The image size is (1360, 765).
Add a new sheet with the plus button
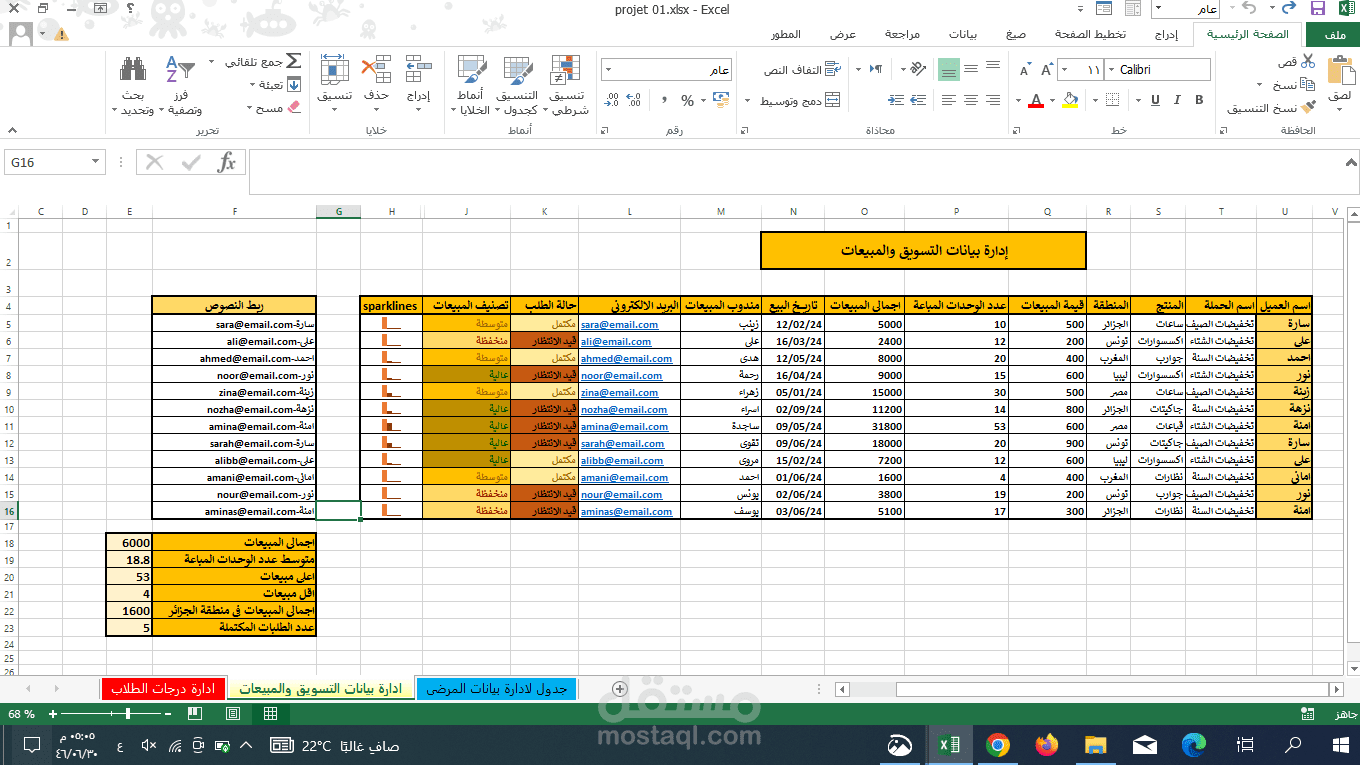[619, 688]
